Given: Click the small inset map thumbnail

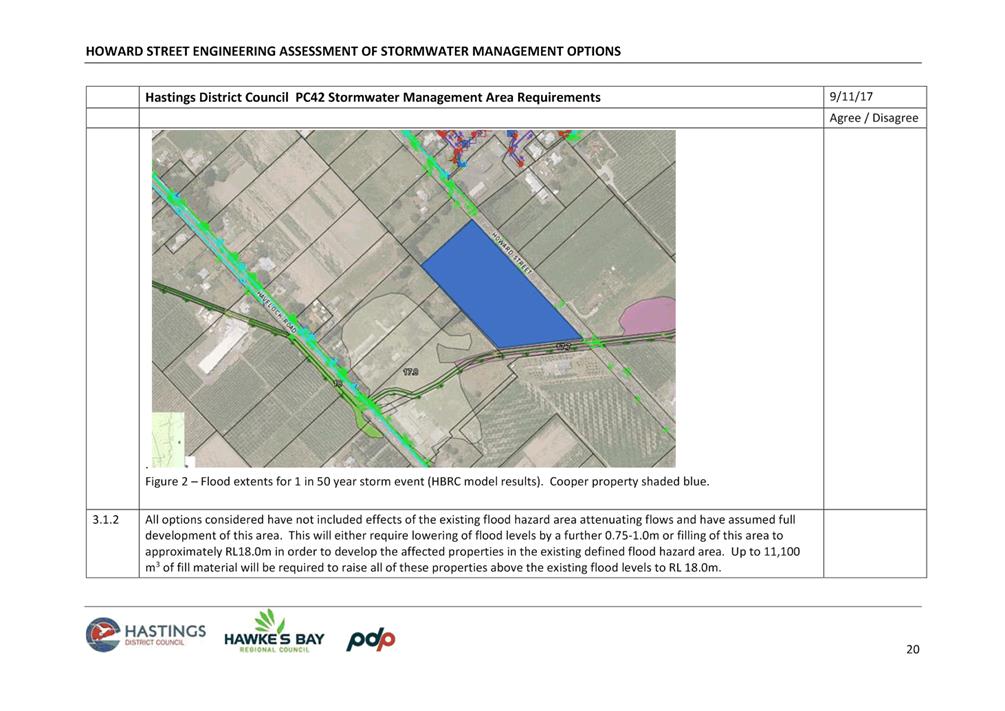Looking at the screenshot, I should click(x=169, y=440).
